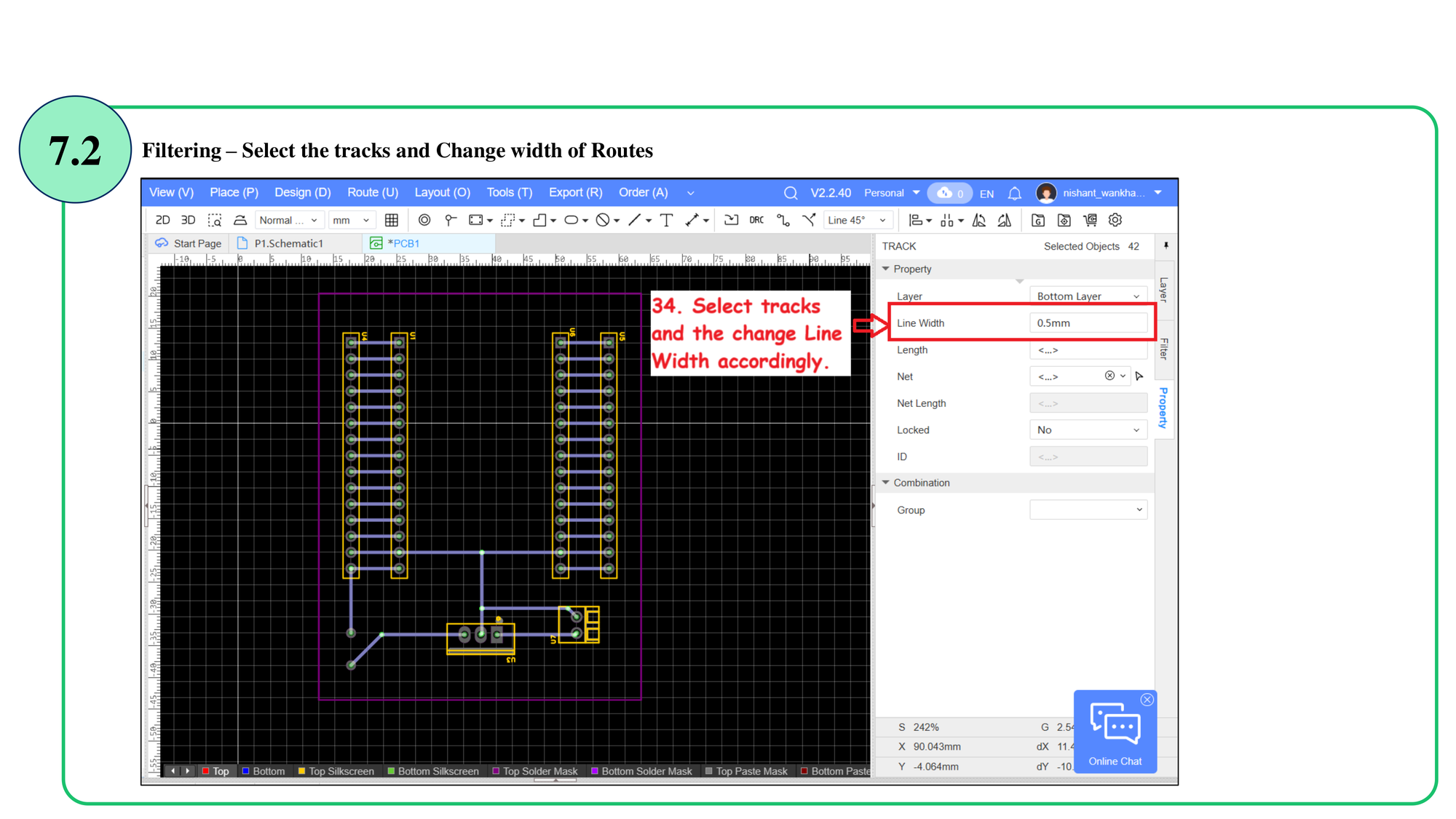Select the single routing tool
The height and width of the screenshot is (819, 1456).
coord(783,220)
